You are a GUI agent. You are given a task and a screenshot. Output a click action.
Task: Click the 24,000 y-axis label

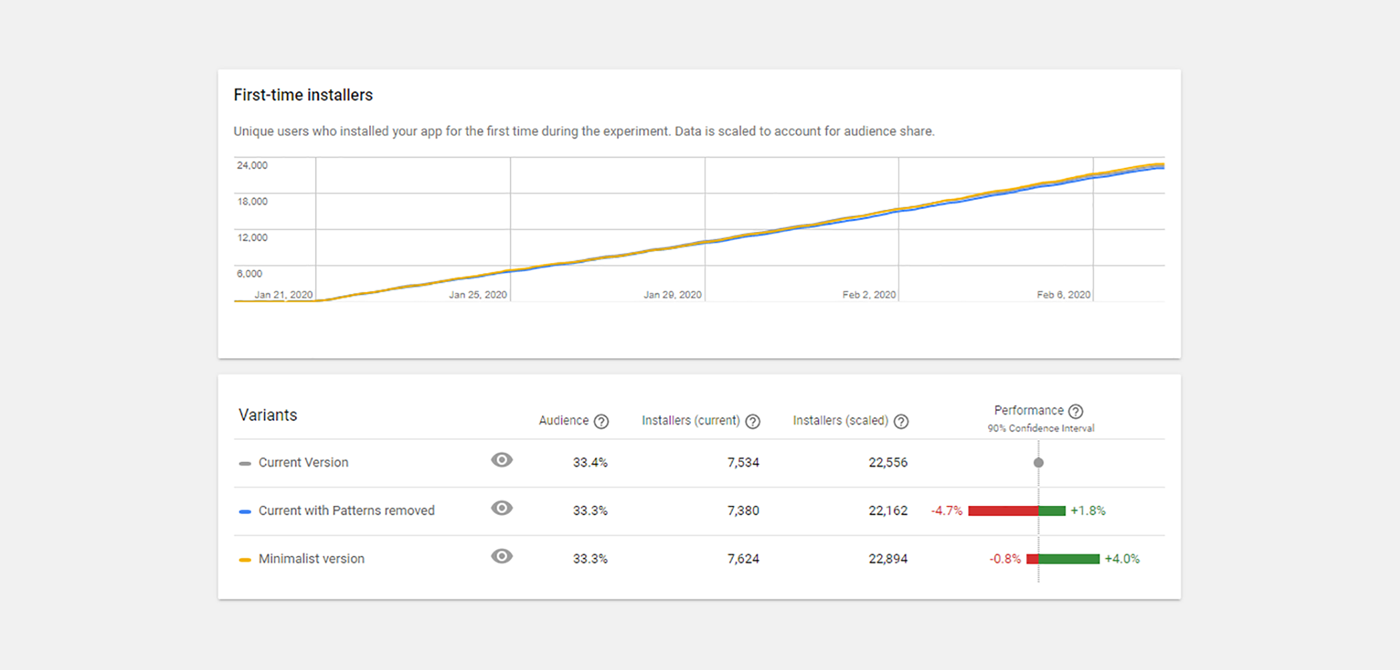pyautogui.click(x=252, y=165)
